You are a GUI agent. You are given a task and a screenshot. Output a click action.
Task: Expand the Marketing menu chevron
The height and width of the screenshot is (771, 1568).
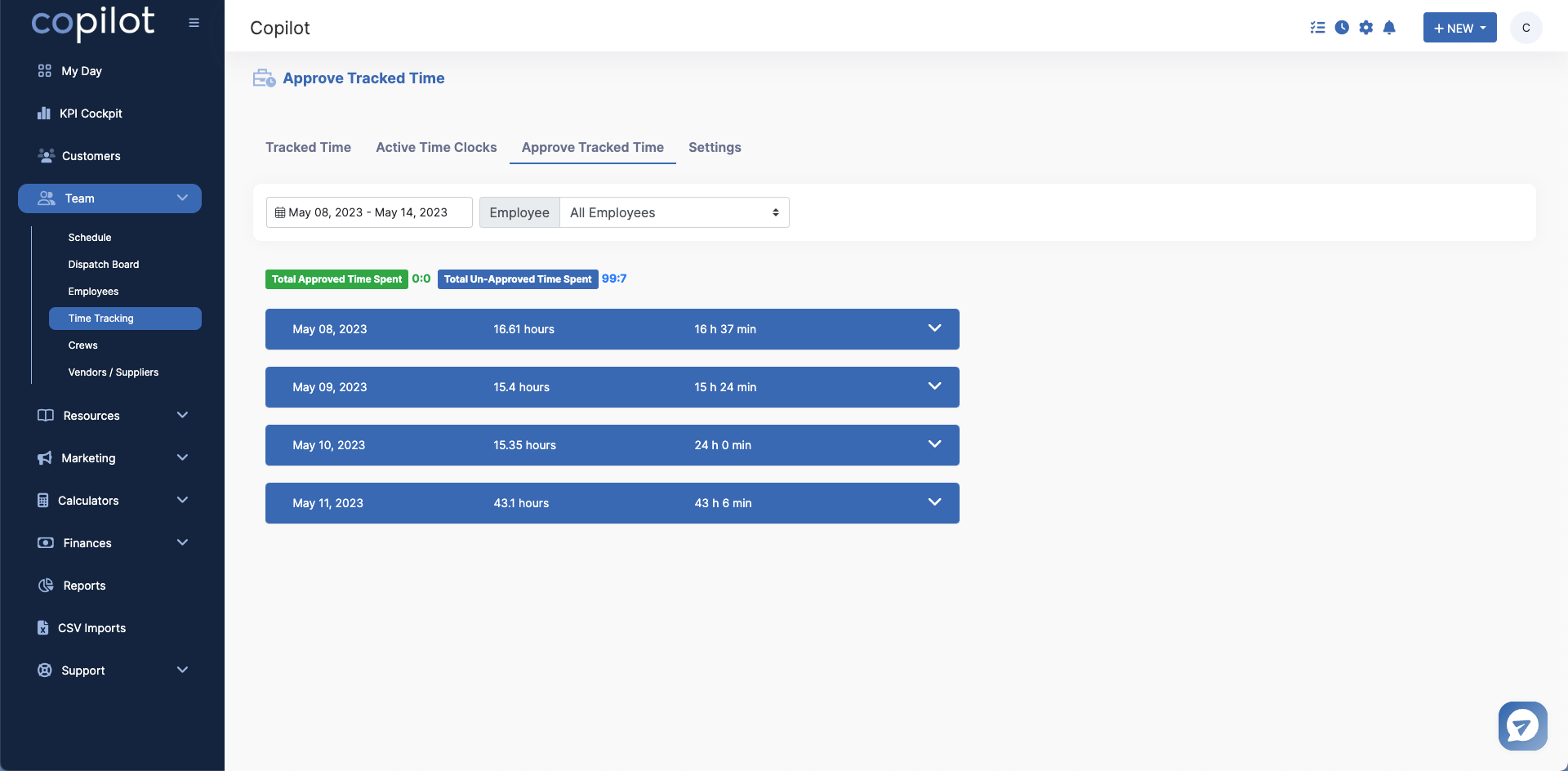pyautogui.click(x=182, y=457)
